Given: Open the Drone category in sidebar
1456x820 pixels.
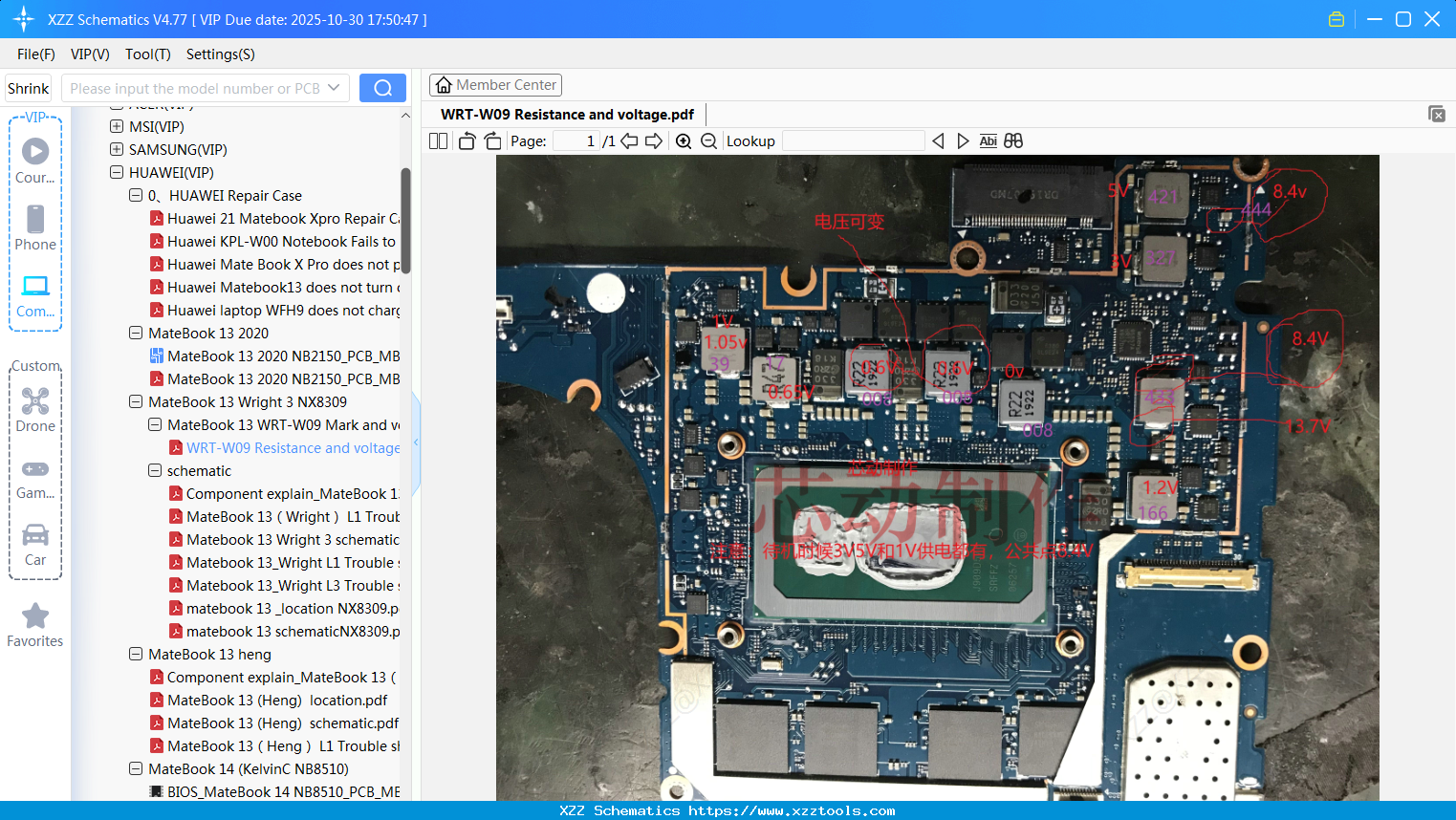Looking at the screenshot, I should (x=35, y=410).
